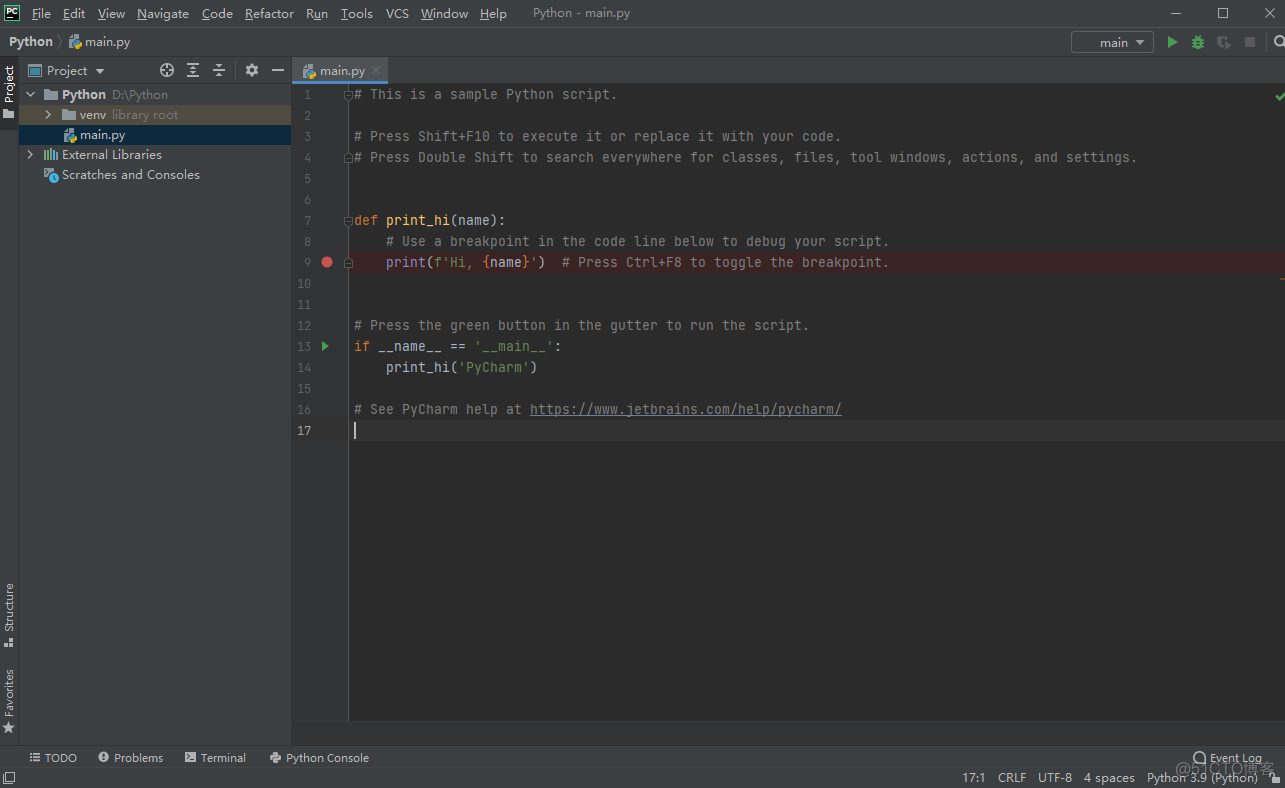Open the Refactor menu
Viewport: 1285px width, 788px height.
[x=269, y=13]
